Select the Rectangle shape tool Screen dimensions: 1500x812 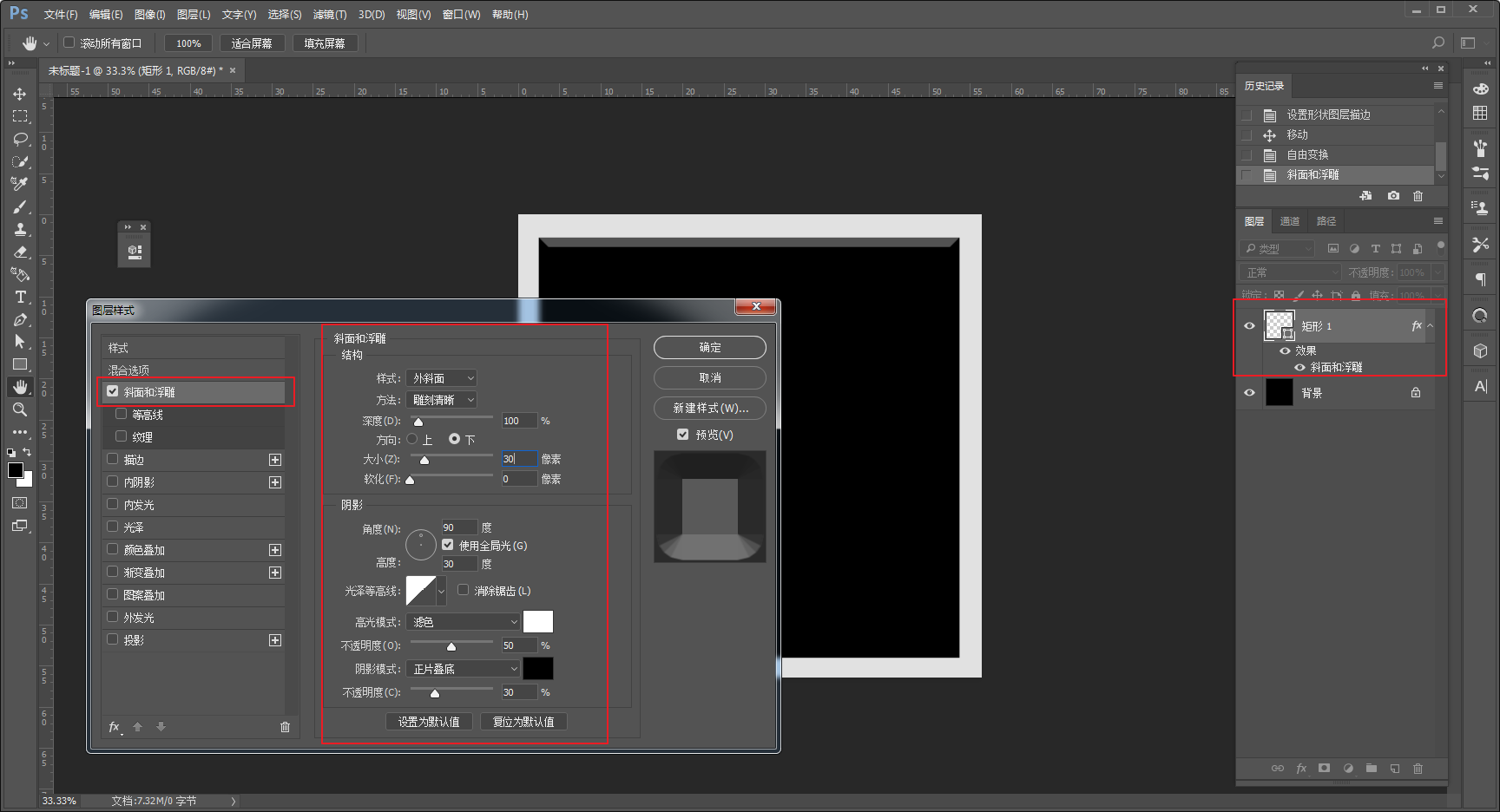coord(20,364)
